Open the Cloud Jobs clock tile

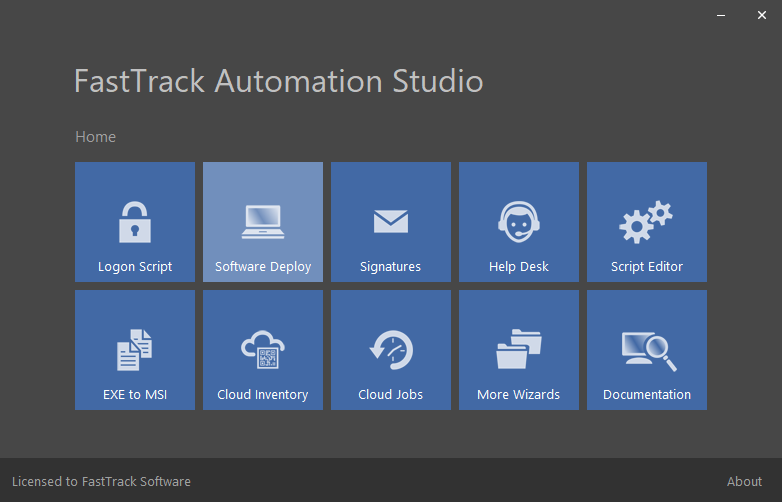[391, 350]
